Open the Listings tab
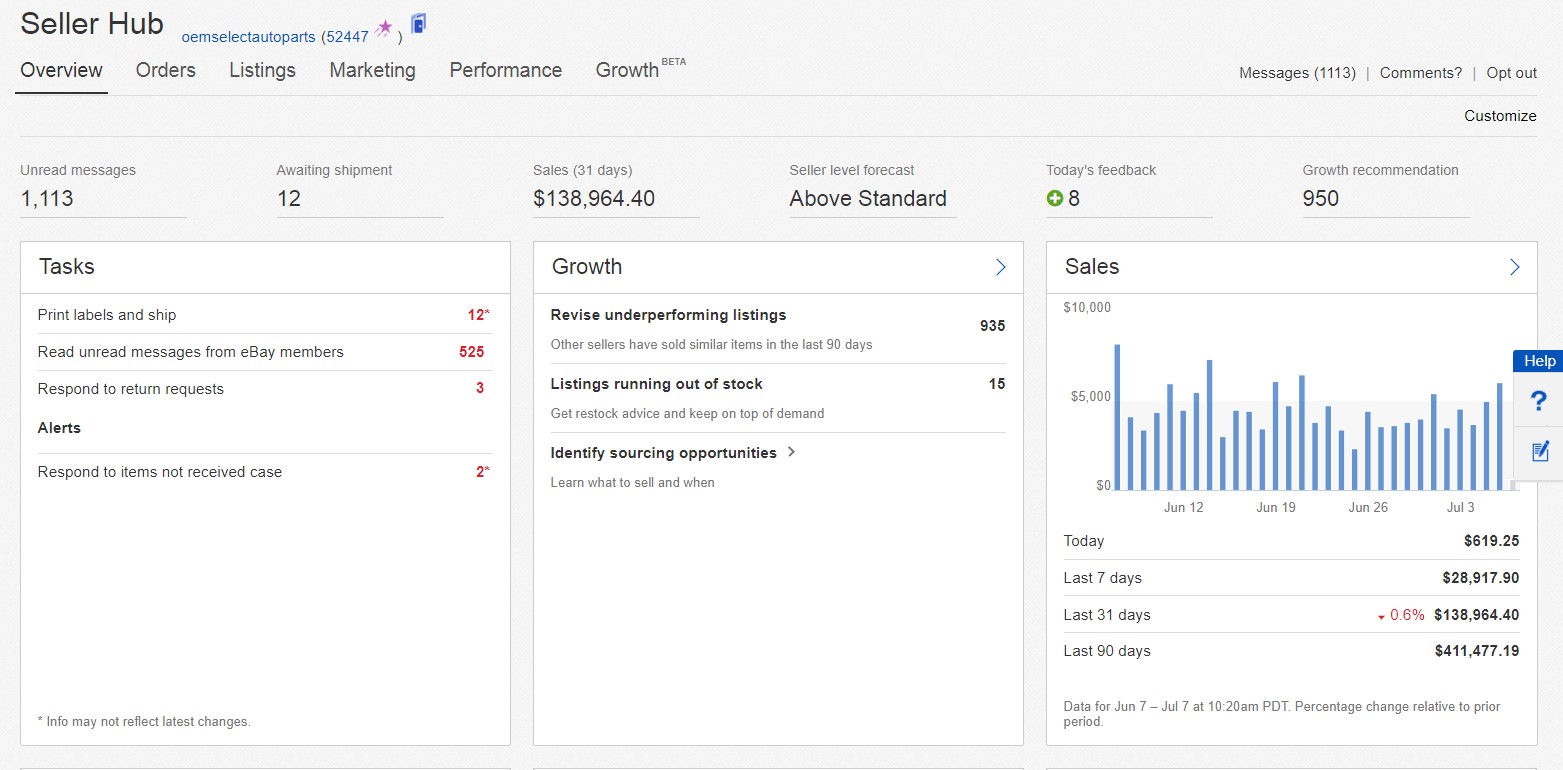This screenshot has width=1563, height=770. pos(262,70)
